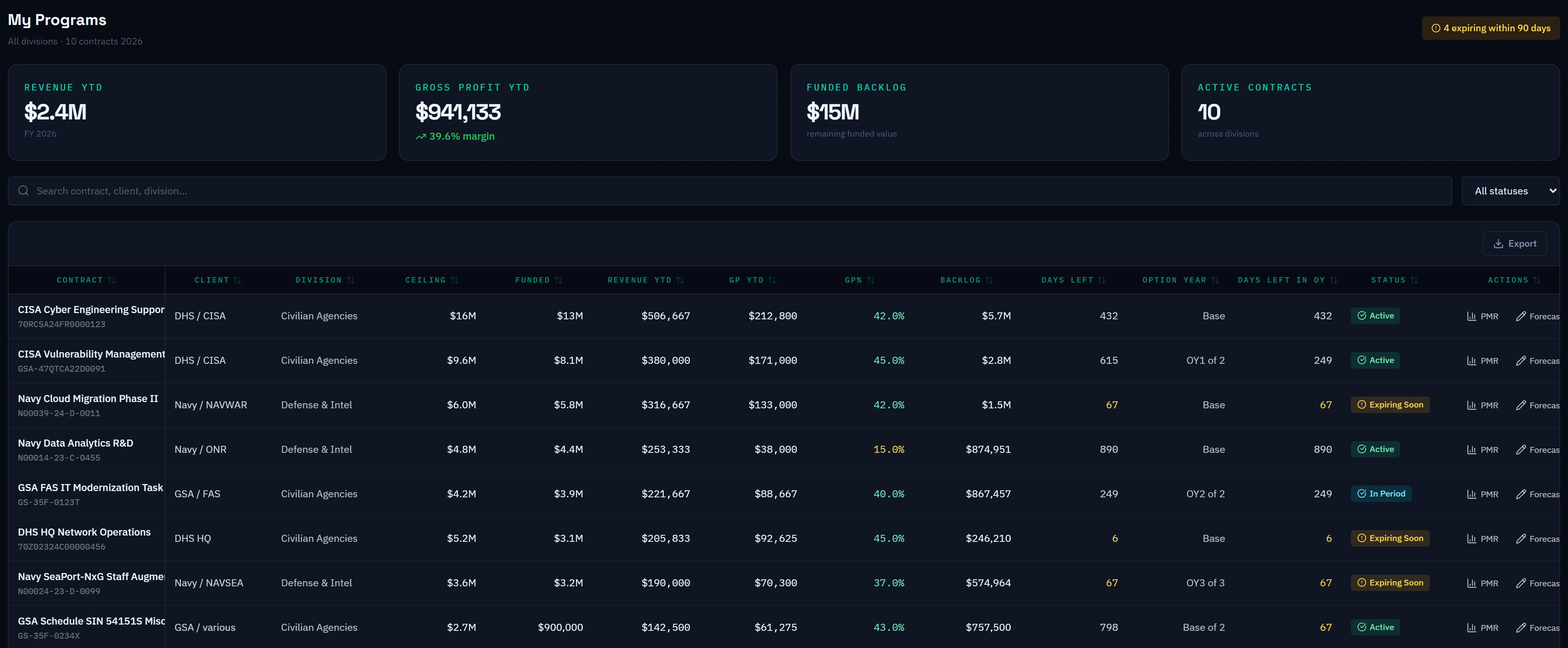Image resolution: width=1568 pixels, height=648 pixels.
Task: Open Forecast for GSA Schedule SIN 541515
Action: 1538,627
